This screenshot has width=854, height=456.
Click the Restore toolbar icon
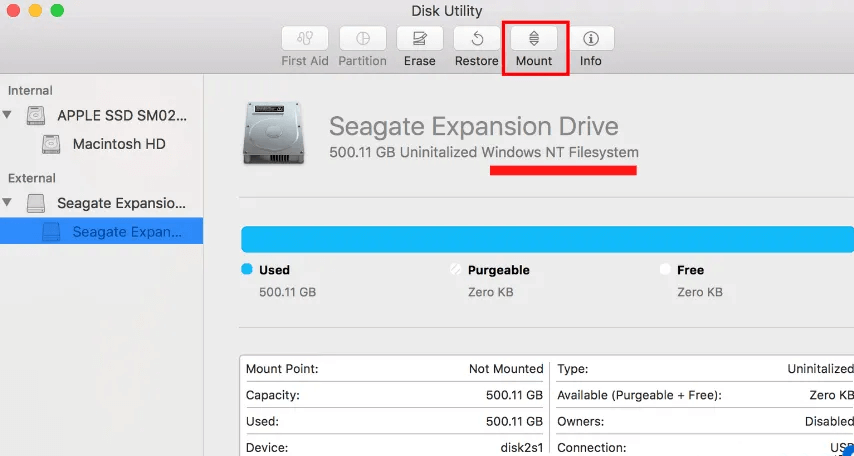pos(477,39)
